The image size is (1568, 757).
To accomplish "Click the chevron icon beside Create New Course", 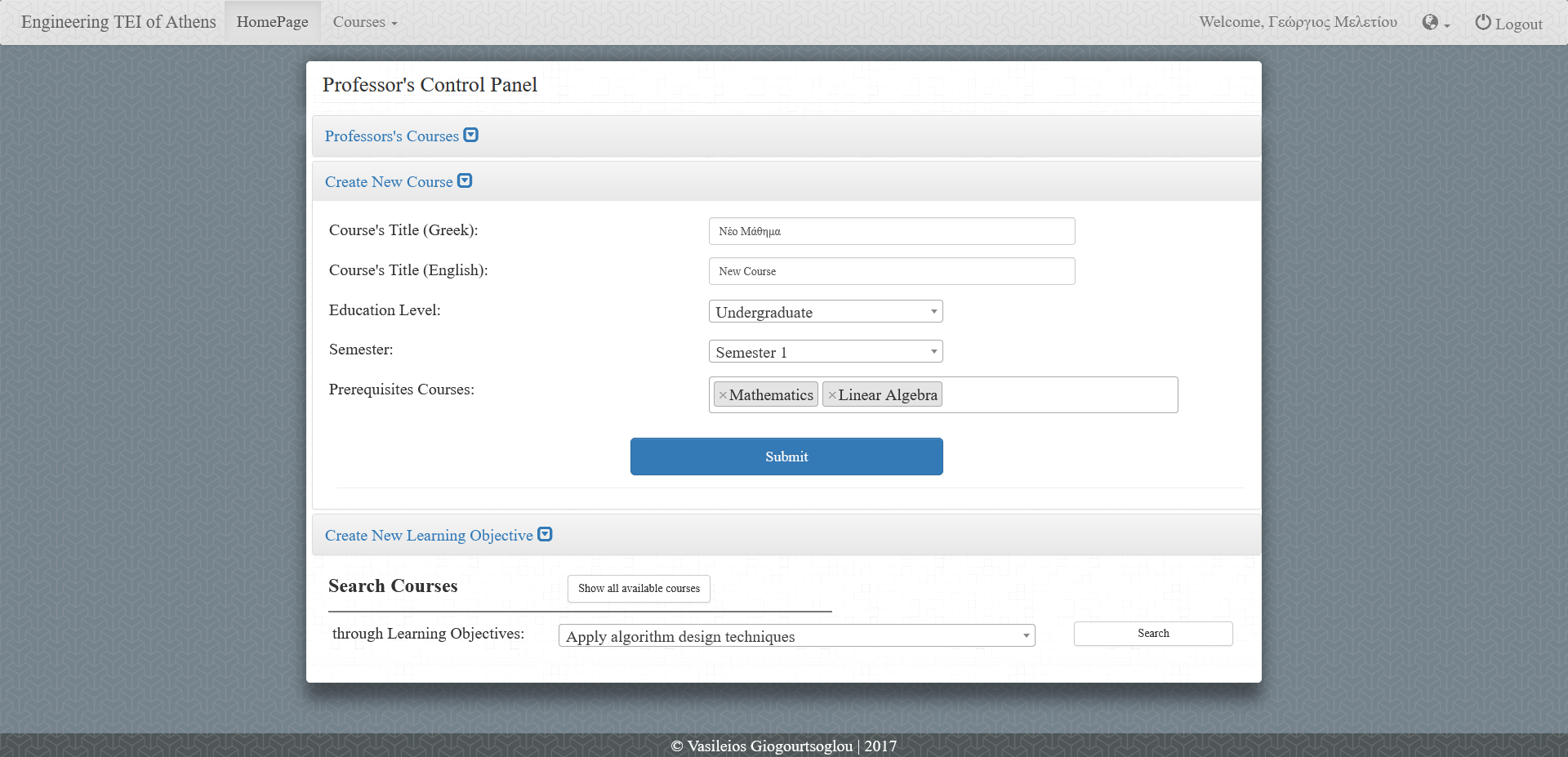I will pos(465,180).
